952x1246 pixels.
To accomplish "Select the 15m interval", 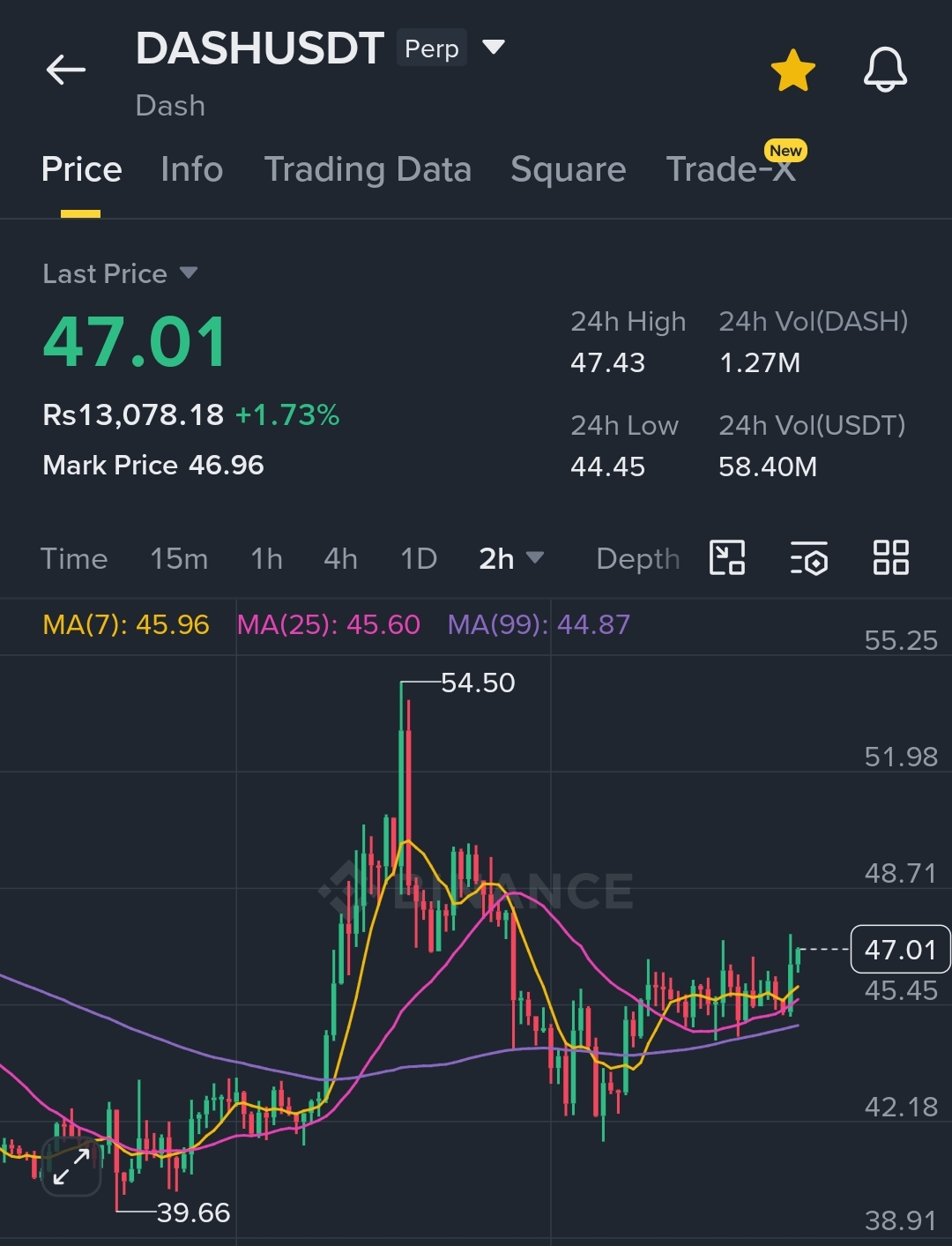I will click(x=179, y=559).
